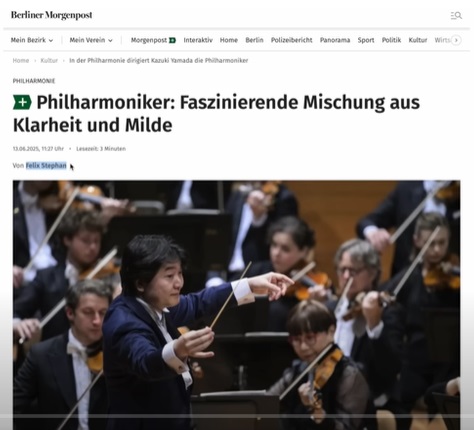Open the Morgenpost Plus menu item
The height and width of the screenshot is (430, 474).
153,40
